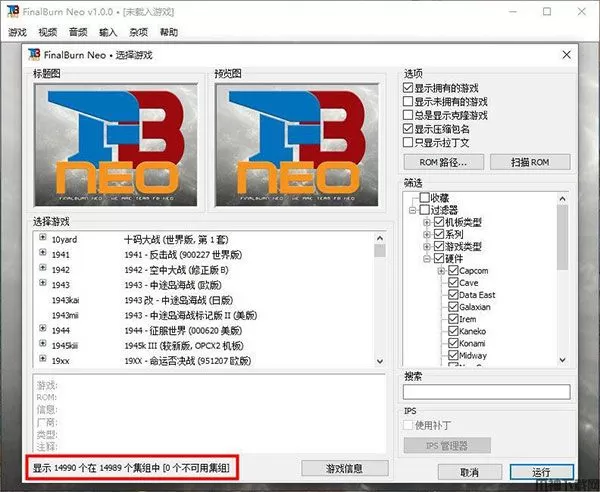The width and height of the screenshot is (600, 492).
Task: Enable 总是显示克隆游戏 checkbox
Action: click(408, 115)
